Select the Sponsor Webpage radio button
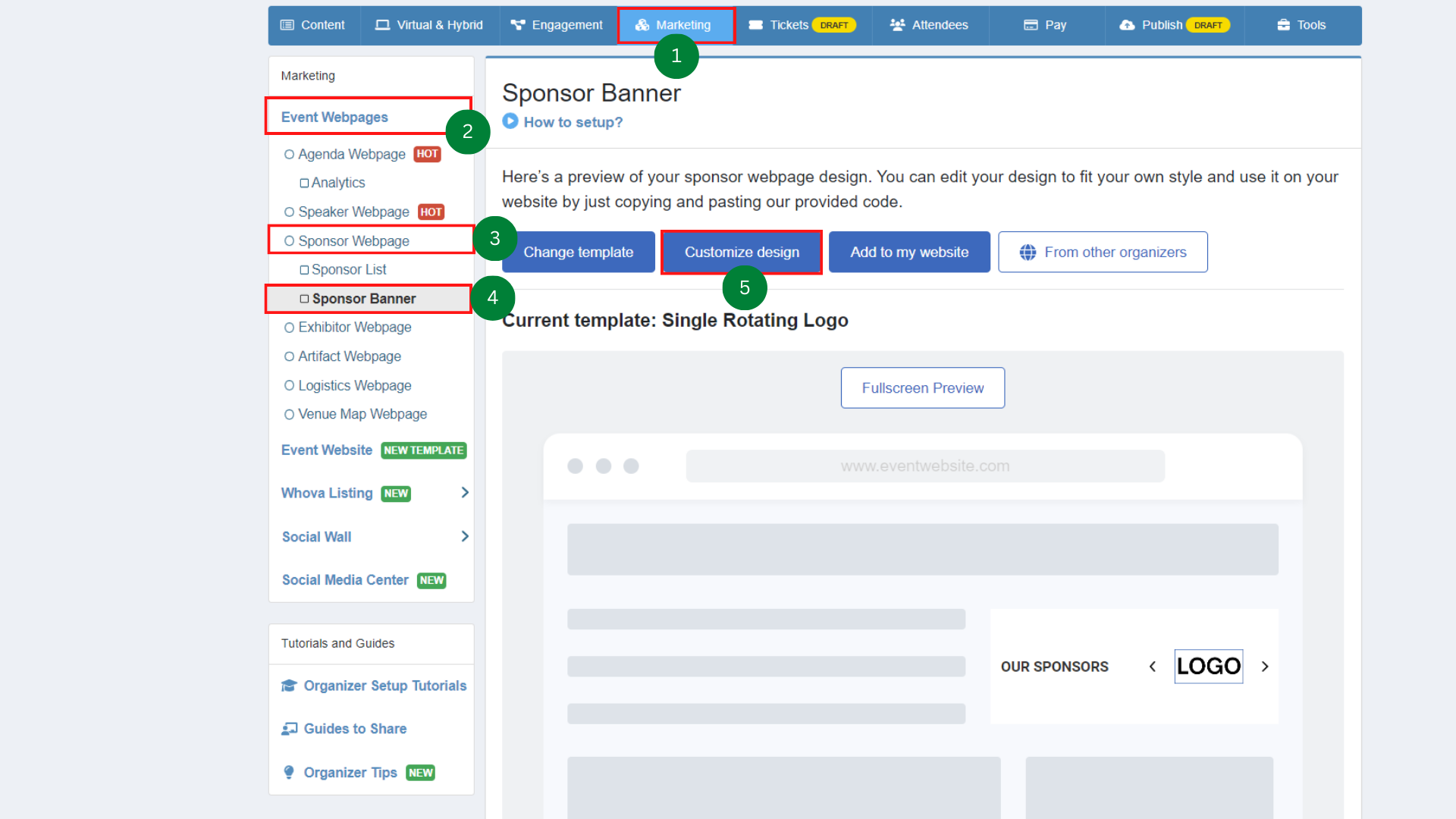 [290, 240]
